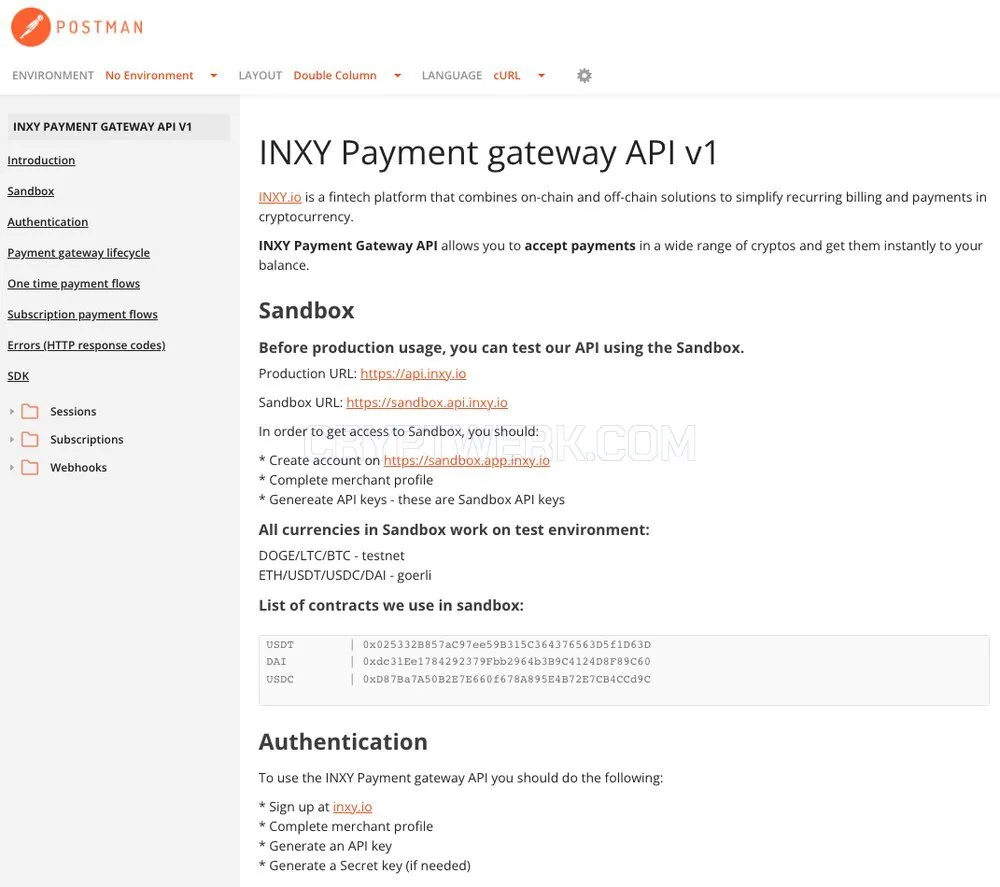Go to Introduction in sidebar
Screen dimensions: 1000x887
[x=41, y=160]
